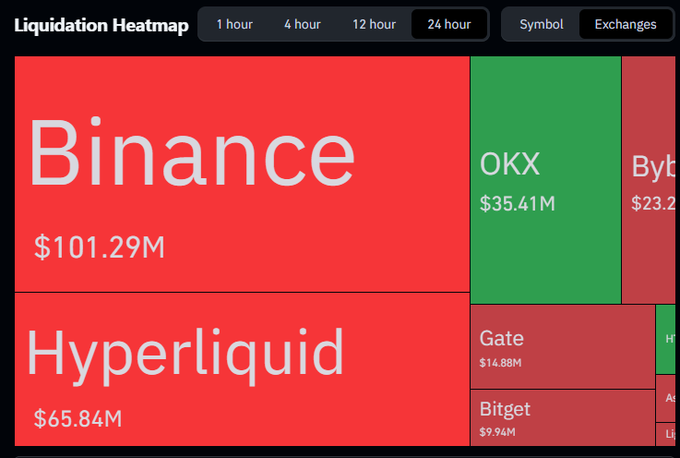Click the Hyperliquid liquidation tile
This screenshot has height=458, width=680.
point(242,370)
